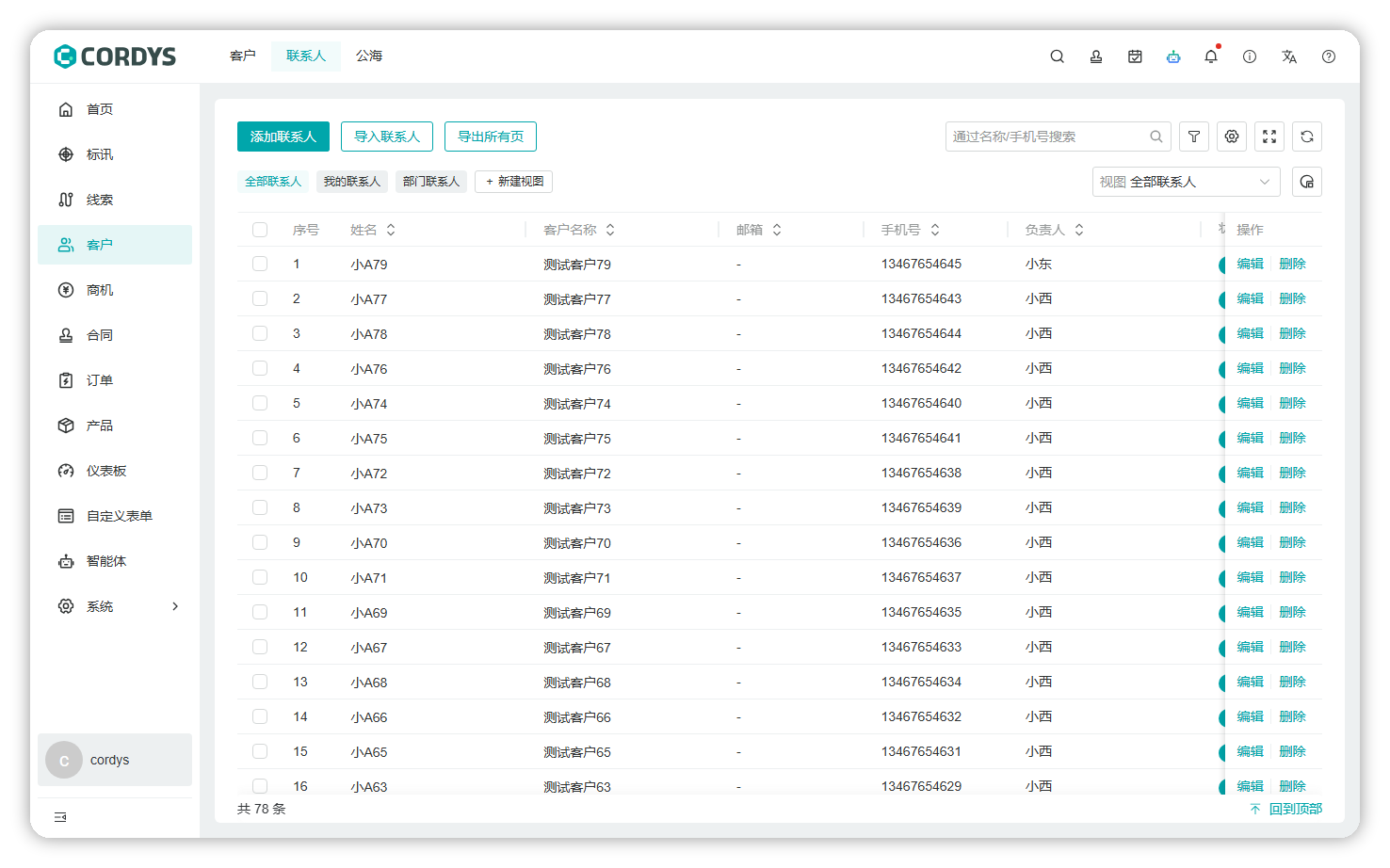Refresh the contact list

click(1307, 137)
